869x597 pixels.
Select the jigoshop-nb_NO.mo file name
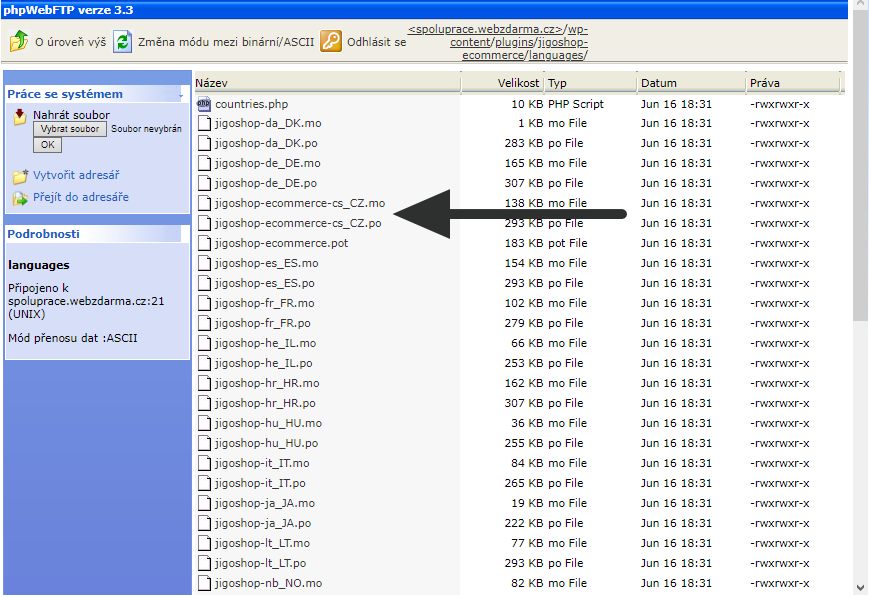(x=269, y=583)
